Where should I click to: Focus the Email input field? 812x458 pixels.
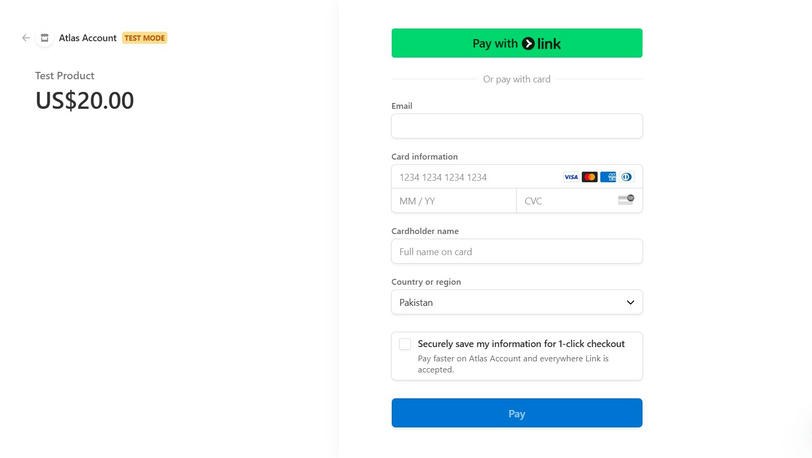[517, 126]
